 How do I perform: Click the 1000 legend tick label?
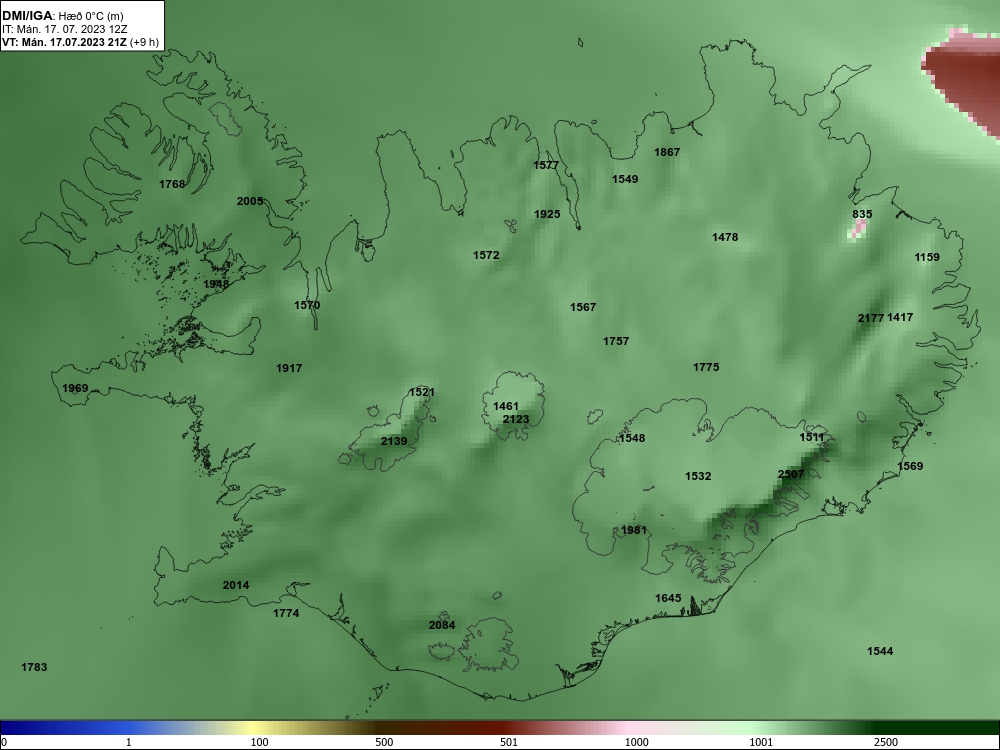coord(636,742)
